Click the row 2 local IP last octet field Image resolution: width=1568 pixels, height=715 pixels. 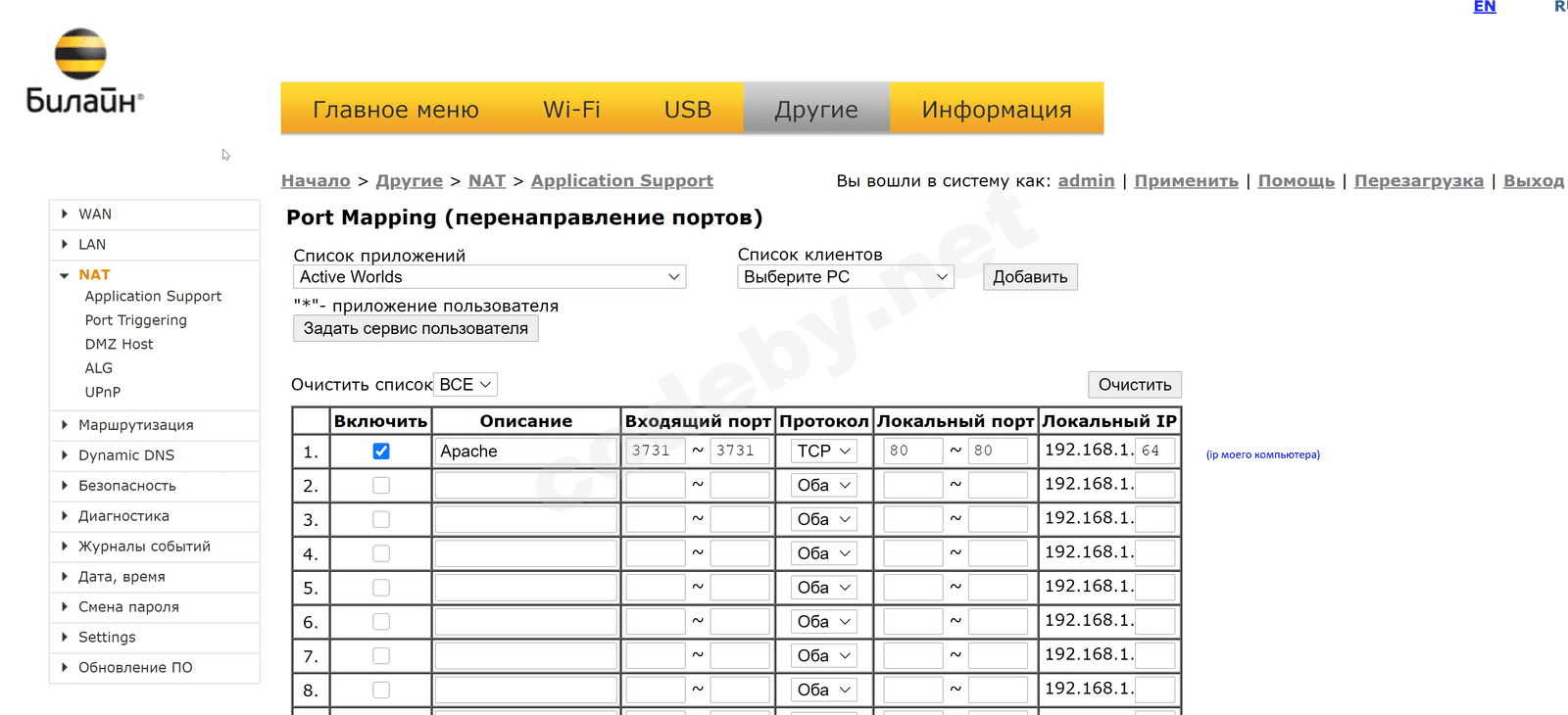(1155, 485)
